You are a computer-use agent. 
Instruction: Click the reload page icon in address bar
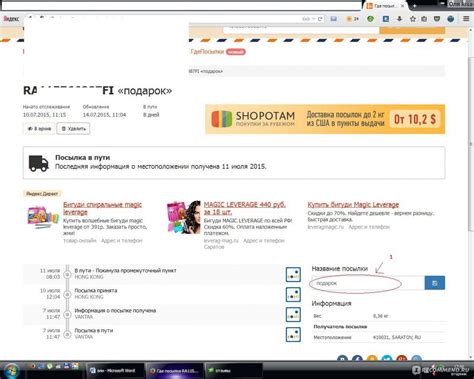(x=320, y=19)
